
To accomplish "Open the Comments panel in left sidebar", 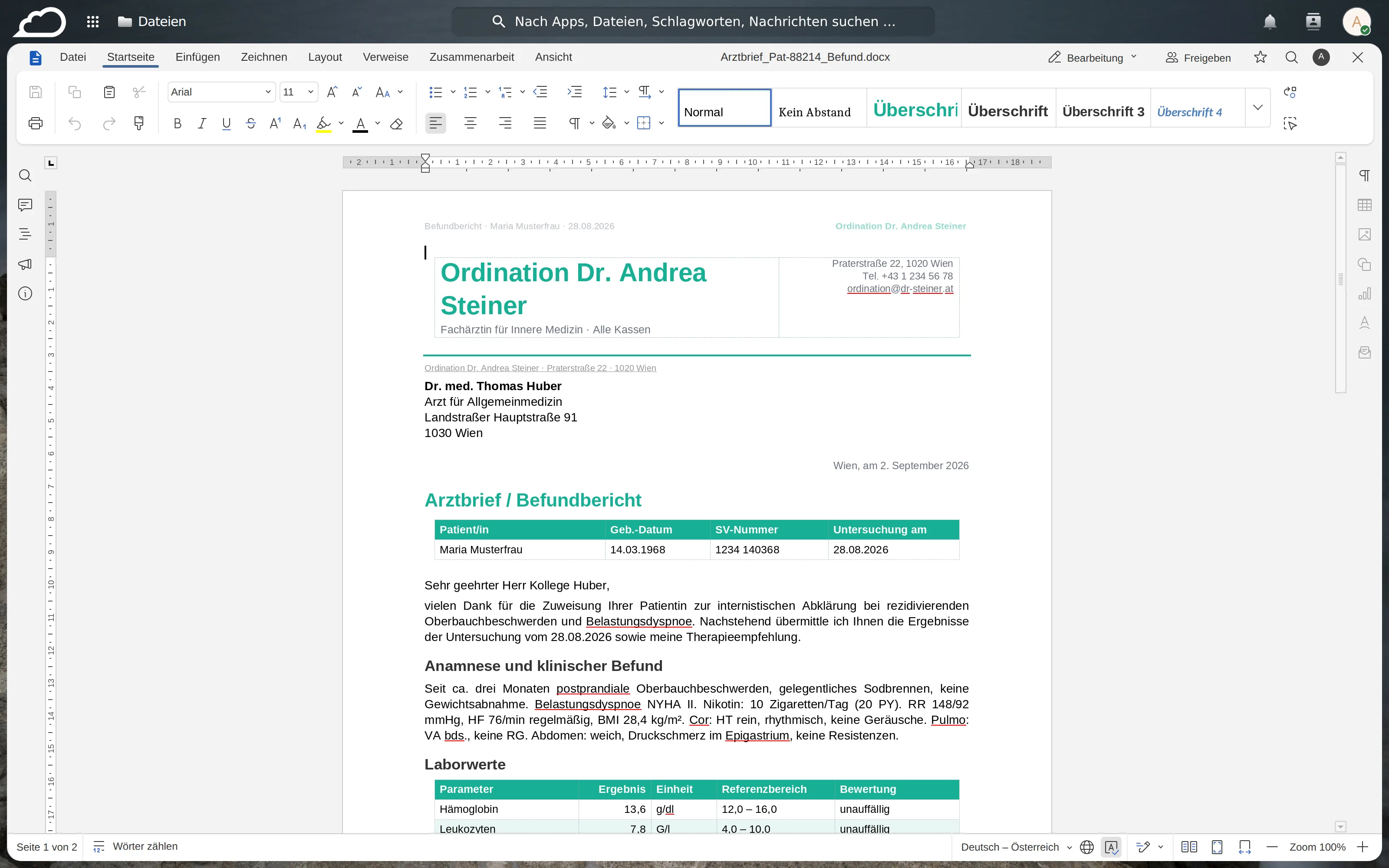I will pyautogui.click(x=25, y=205).
